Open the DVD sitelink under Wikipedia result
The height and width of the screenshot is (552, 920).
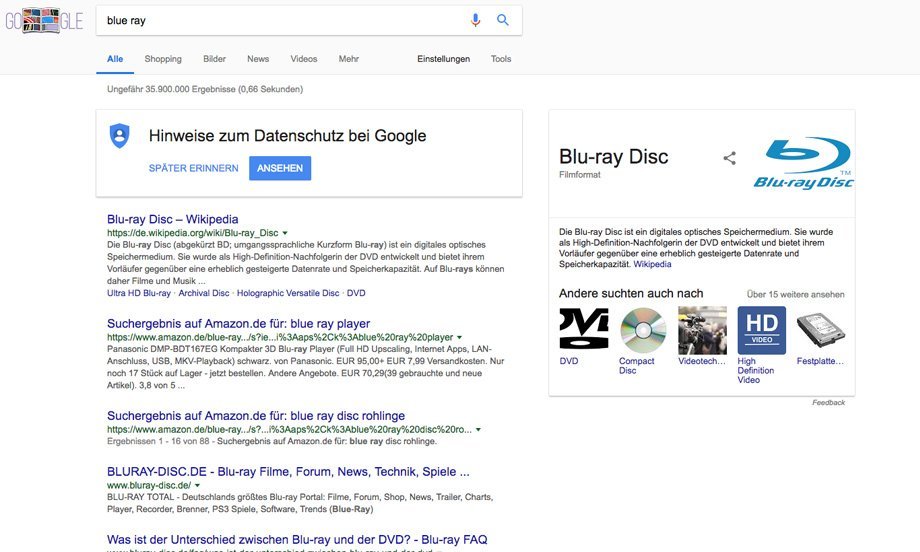pyautogui.click(x=356, y=293)
